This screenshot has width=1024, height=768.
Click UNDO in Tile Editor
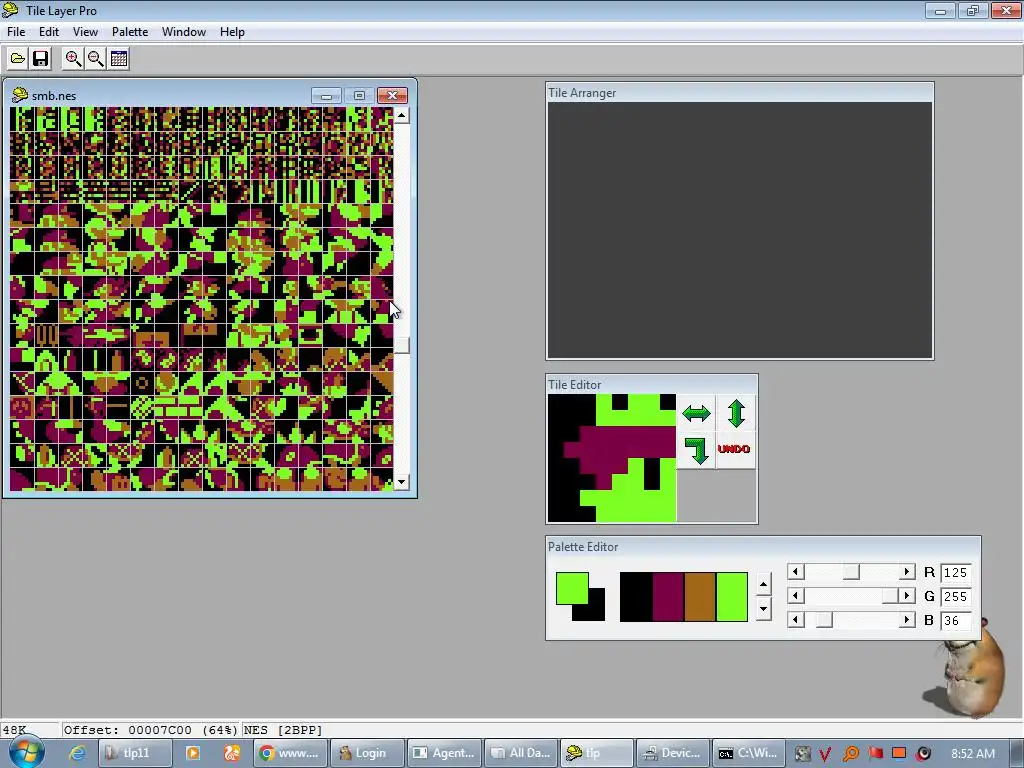[734, 449]
